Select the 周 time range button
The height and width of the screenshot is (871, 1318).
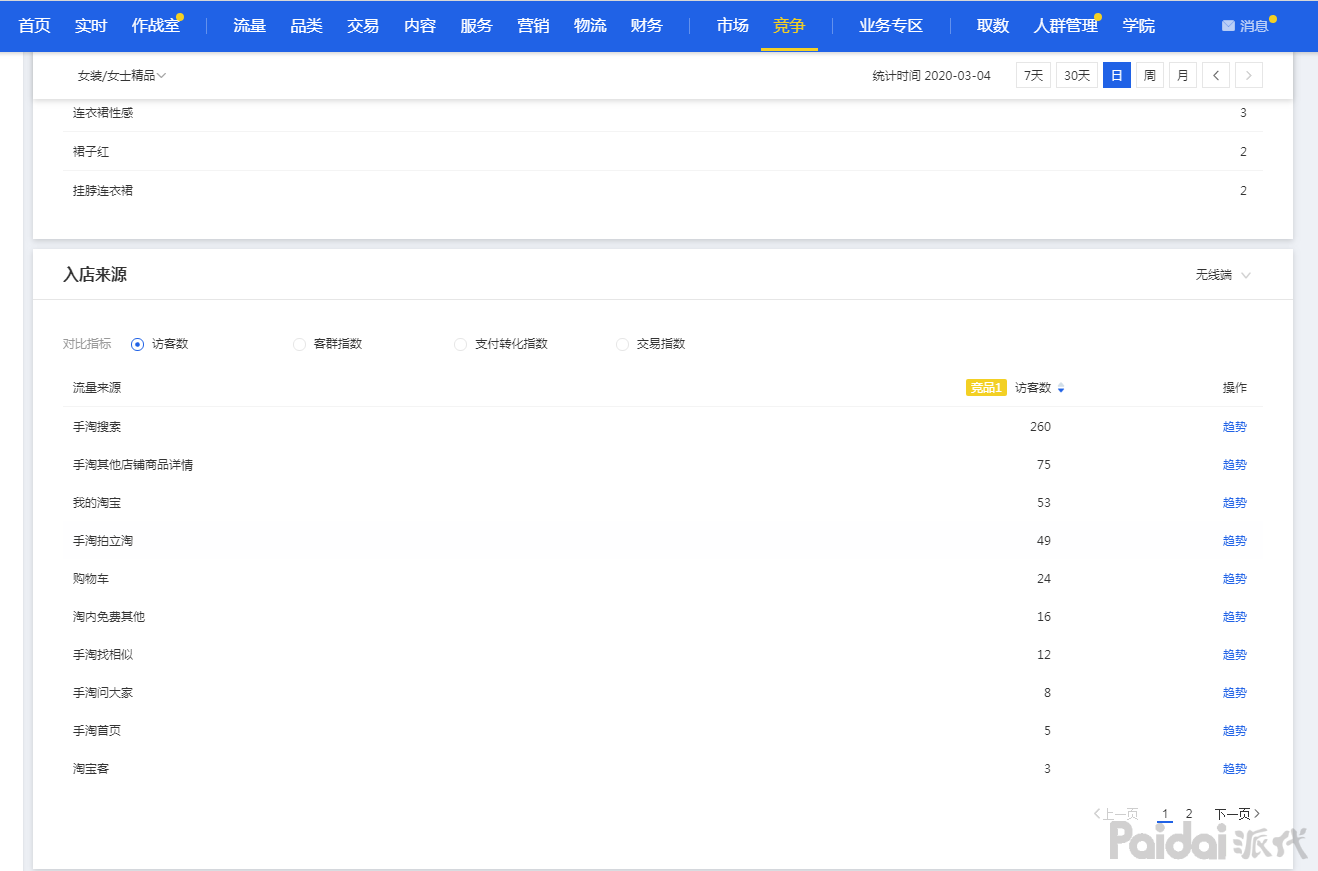coord(1150,75)
